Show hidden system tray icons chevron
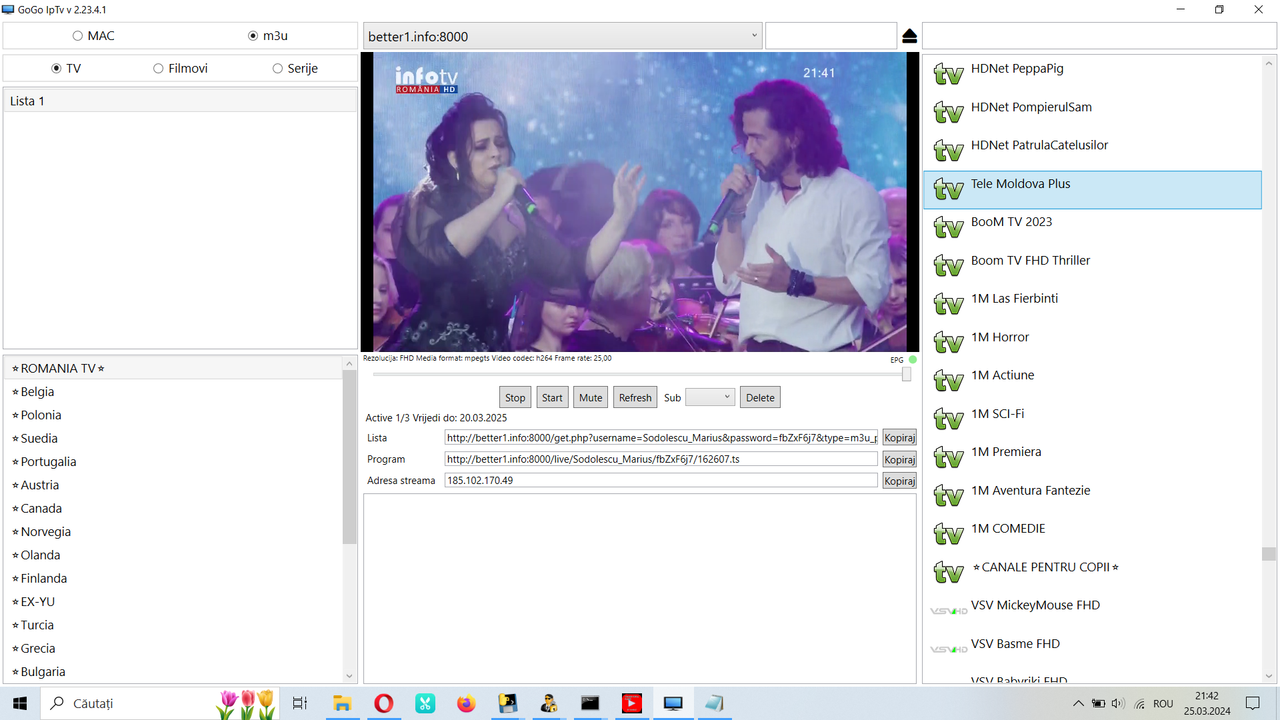This screenshot has width=1280, height=720. (x=1078, y=703)
